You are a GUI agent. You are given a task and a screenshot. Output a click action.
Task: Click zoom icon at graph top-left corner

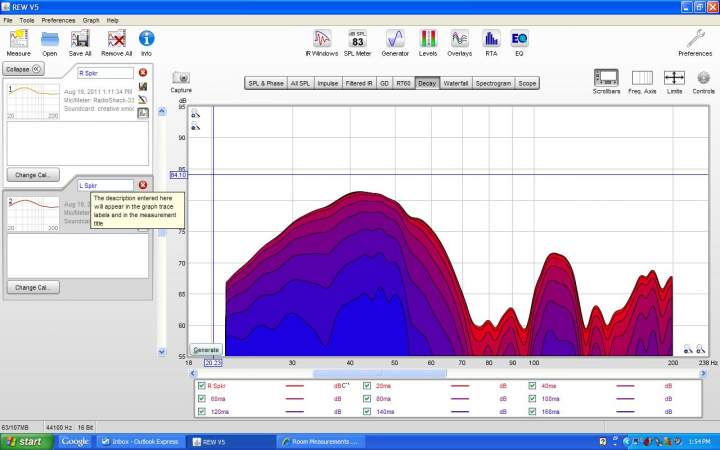pos(196,114)
